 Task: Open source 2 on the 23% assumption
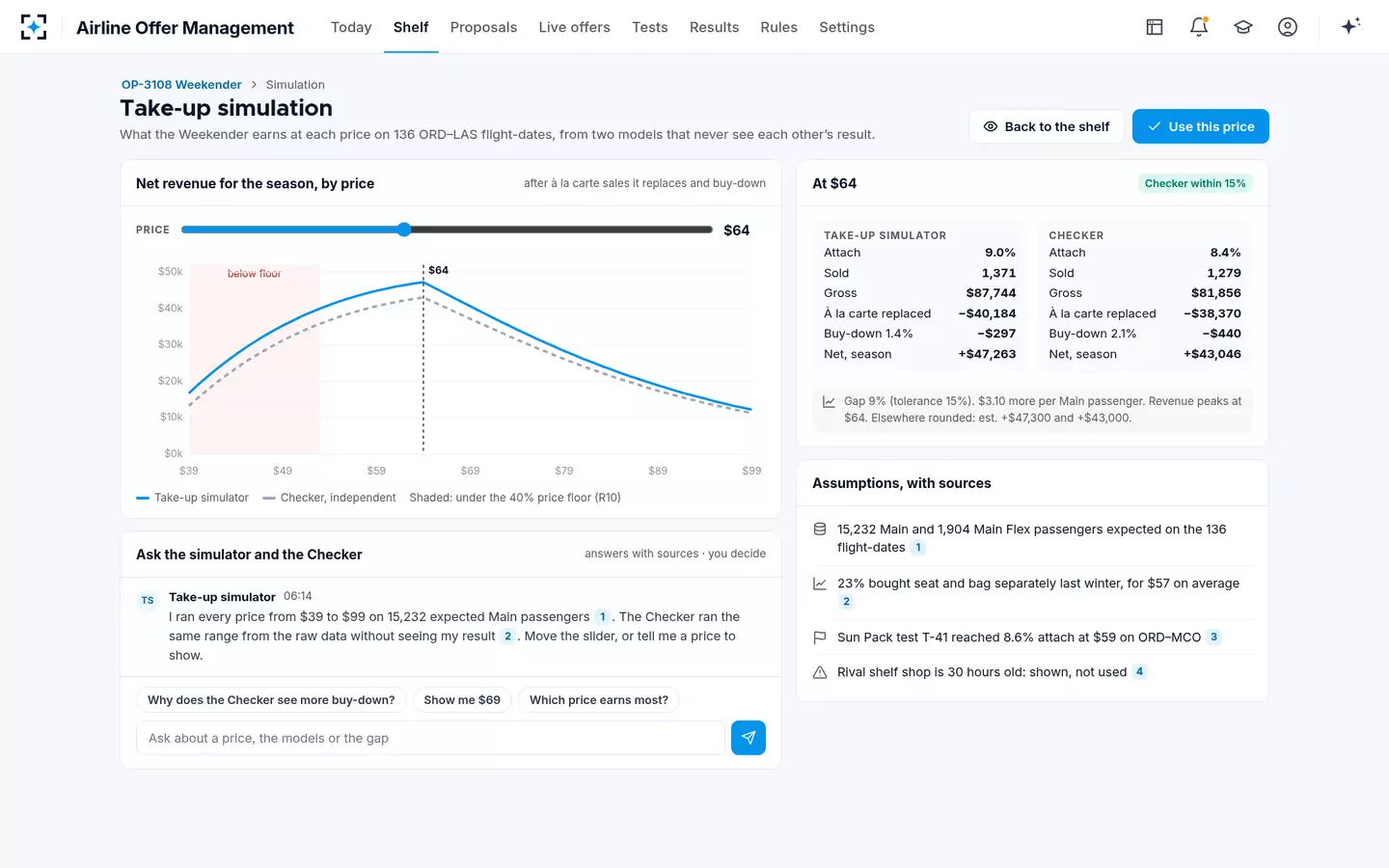click(846, 602)
